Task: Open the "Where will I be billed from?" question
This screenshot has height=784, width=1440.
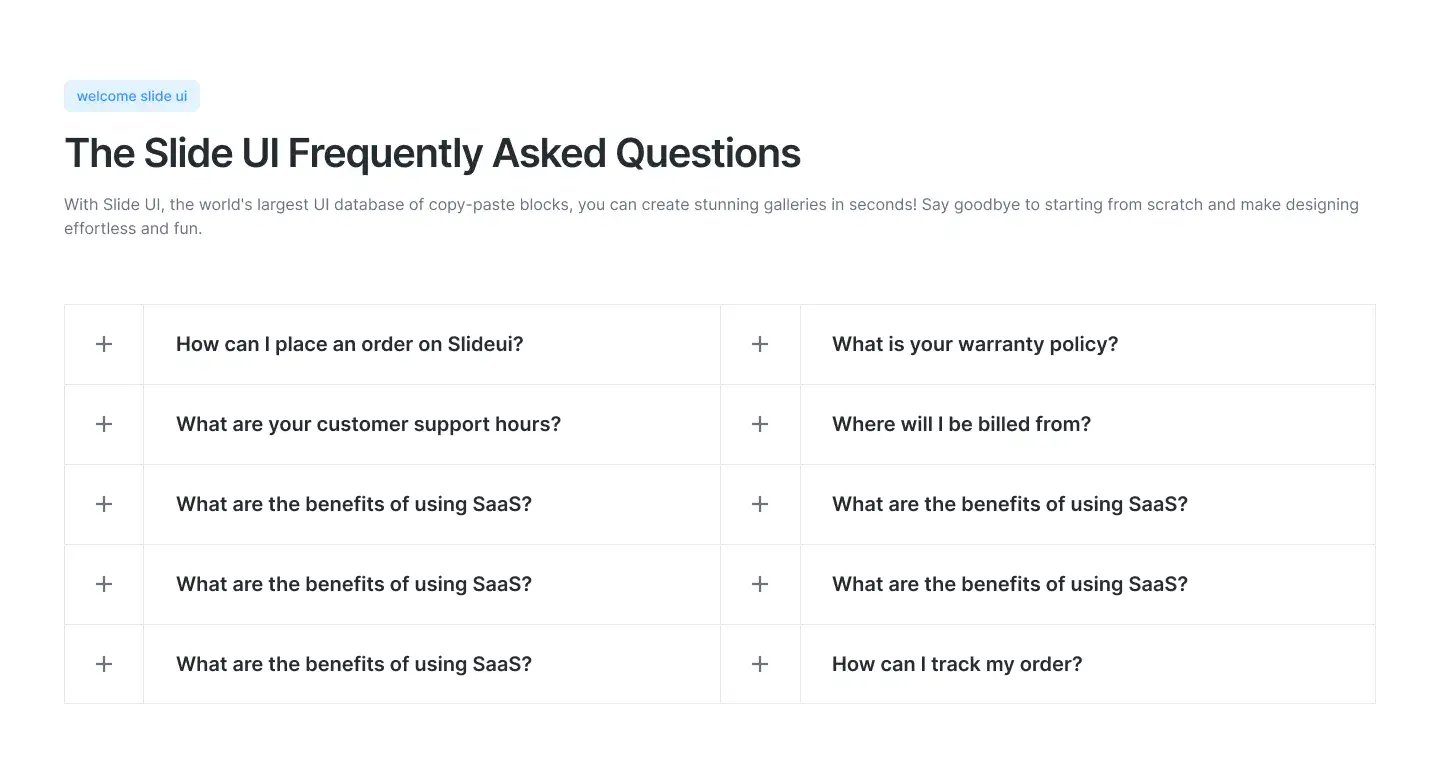Action: coord(961,424)
